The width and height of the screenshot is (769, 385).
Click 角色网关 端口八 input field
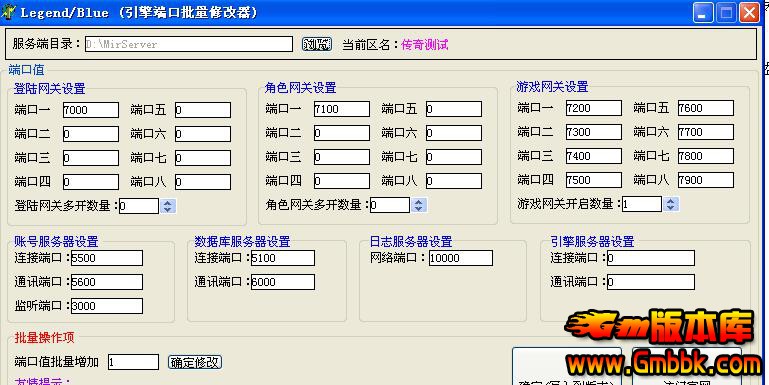[x=454, y=181]
